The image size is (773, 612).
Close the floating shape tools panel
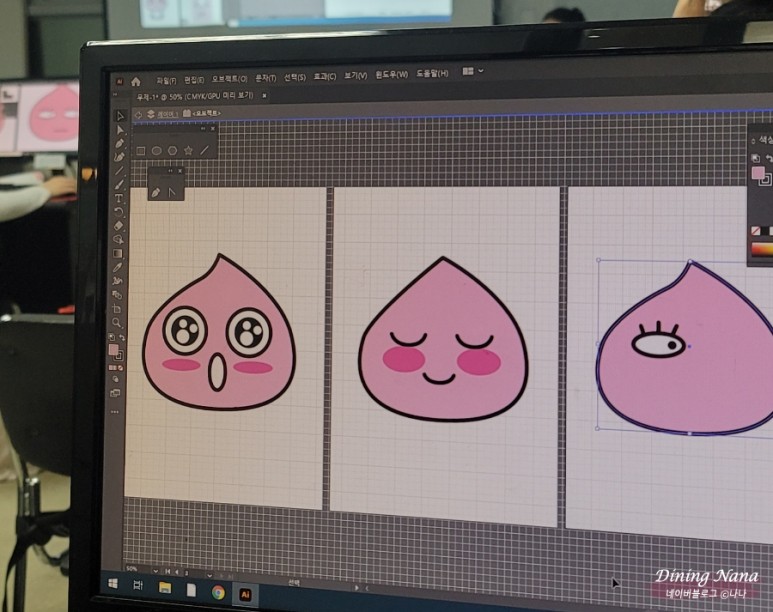(213, 129)
